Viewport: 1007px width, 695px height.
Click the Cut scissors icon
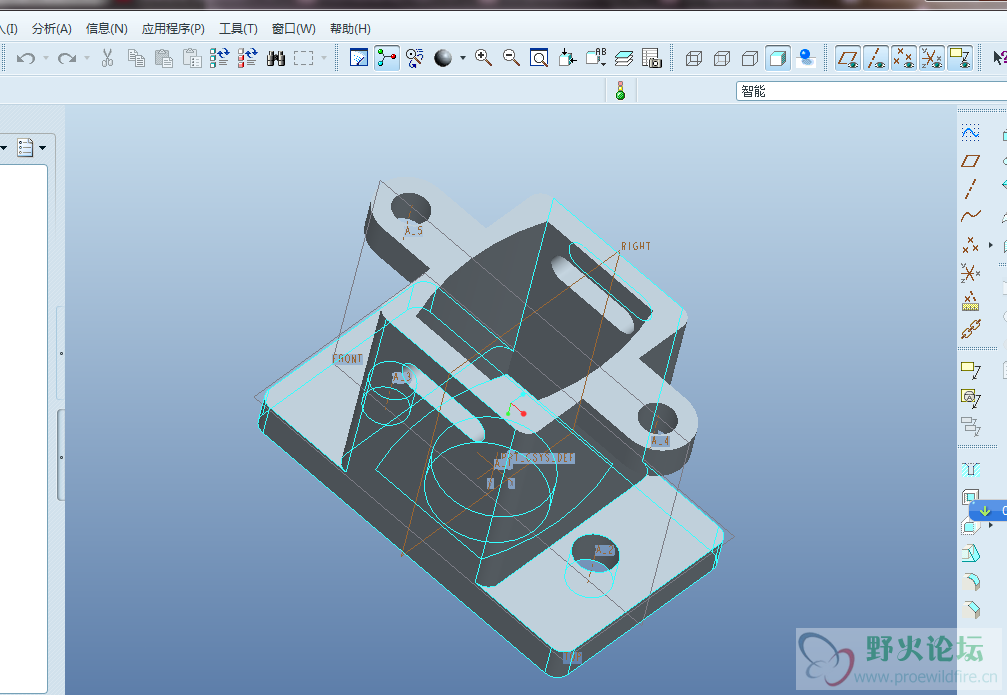coord(107,58)
